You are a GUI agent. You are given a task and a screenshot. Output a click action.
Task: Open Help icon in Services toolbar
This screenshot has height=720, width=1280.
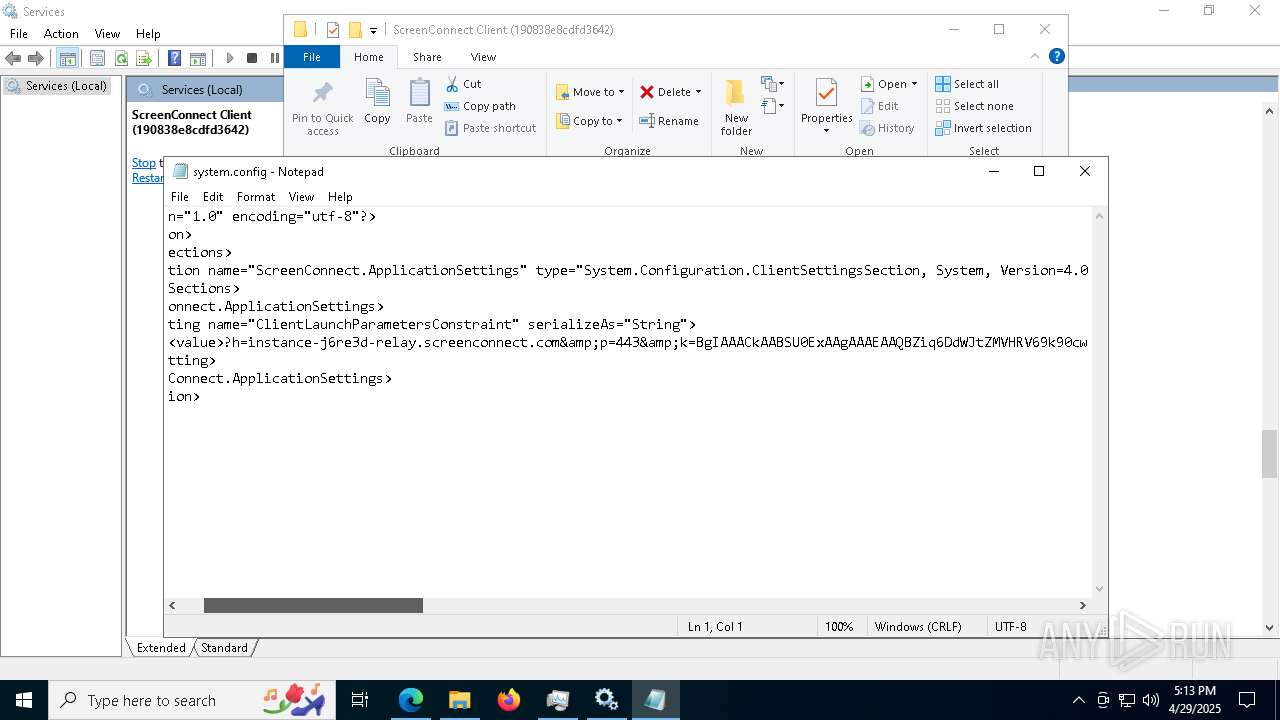click(174, 59)
